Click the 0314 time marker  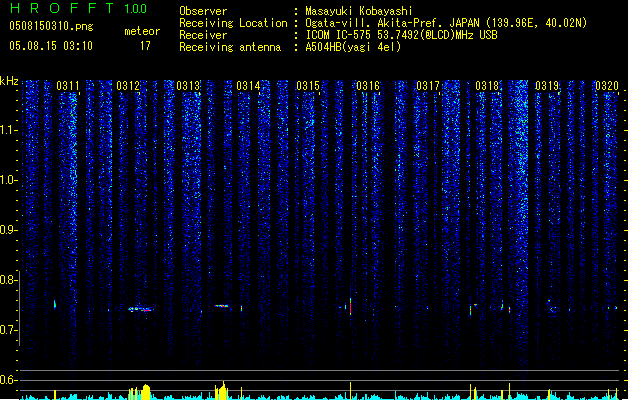(248, 86)
